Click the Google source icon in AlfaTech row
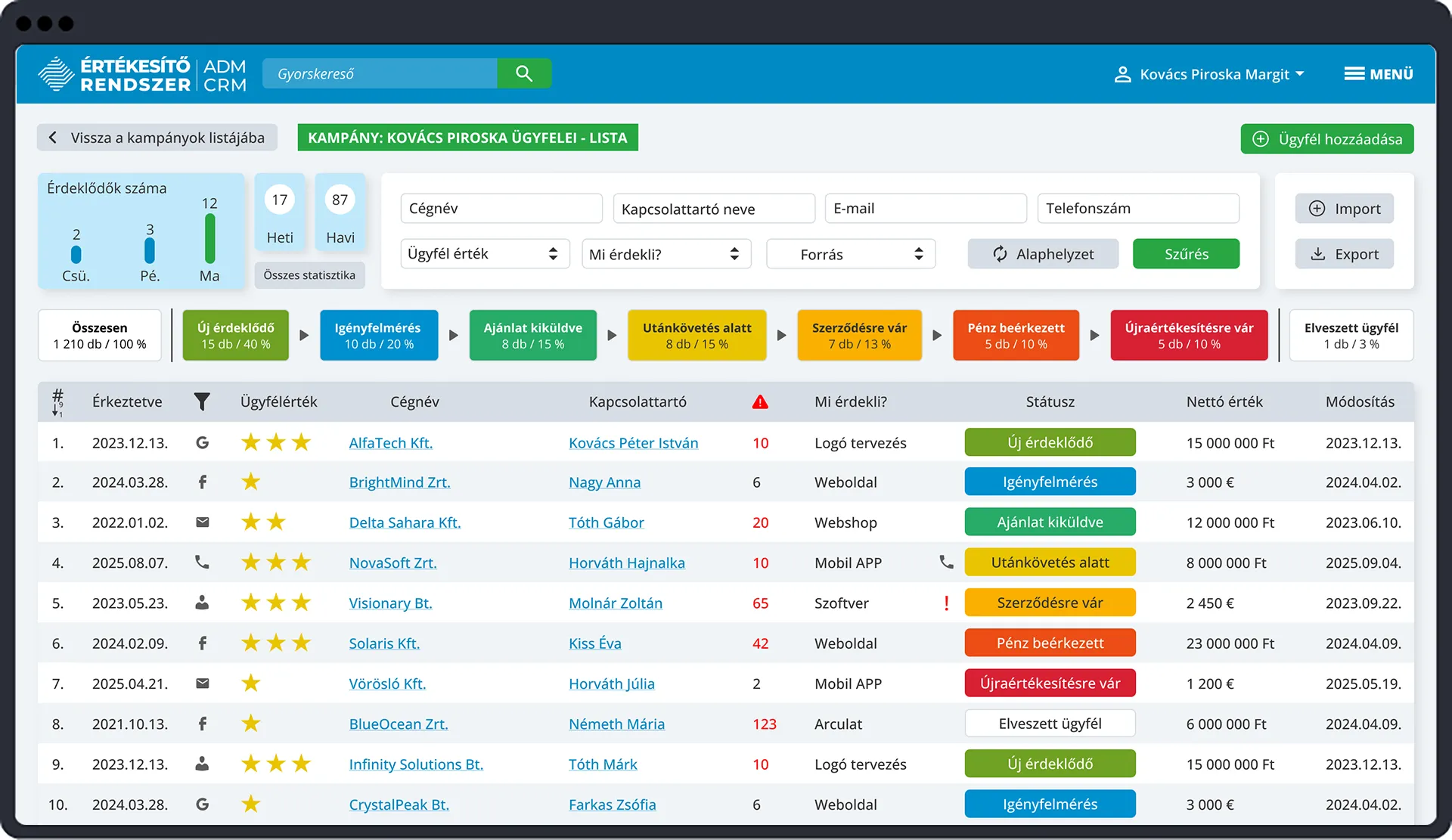This screenshot has width=1452, height=840. tap(202, 442)
